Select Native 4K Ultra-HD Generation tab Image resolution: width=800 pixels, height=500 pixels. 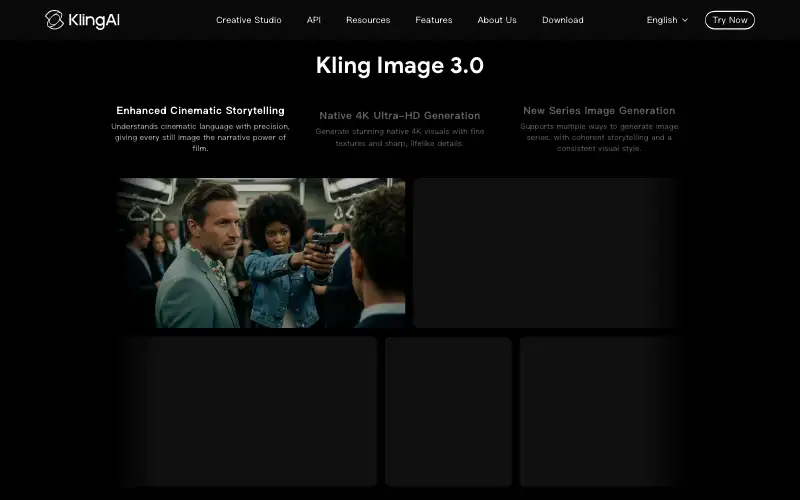[x=399, y=129]
